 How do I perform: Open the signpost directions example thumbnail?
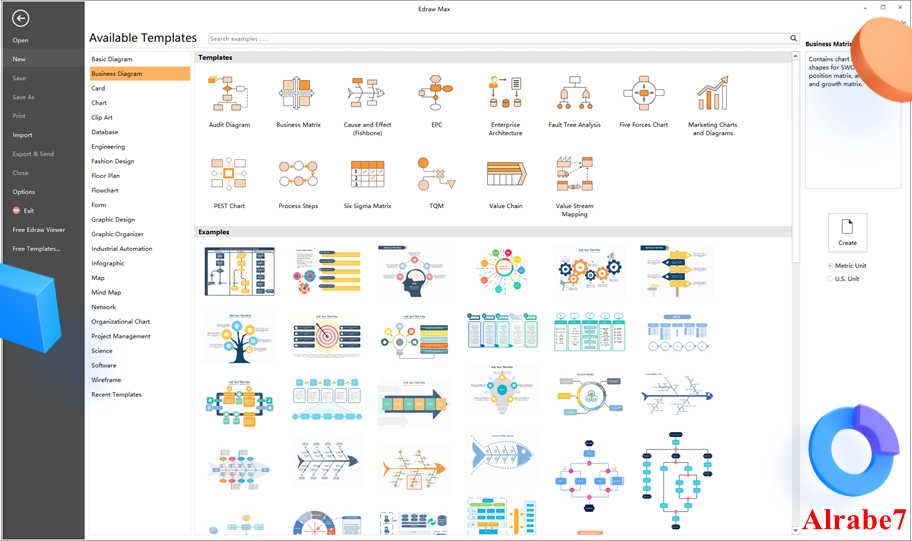[x=676, y=271]
